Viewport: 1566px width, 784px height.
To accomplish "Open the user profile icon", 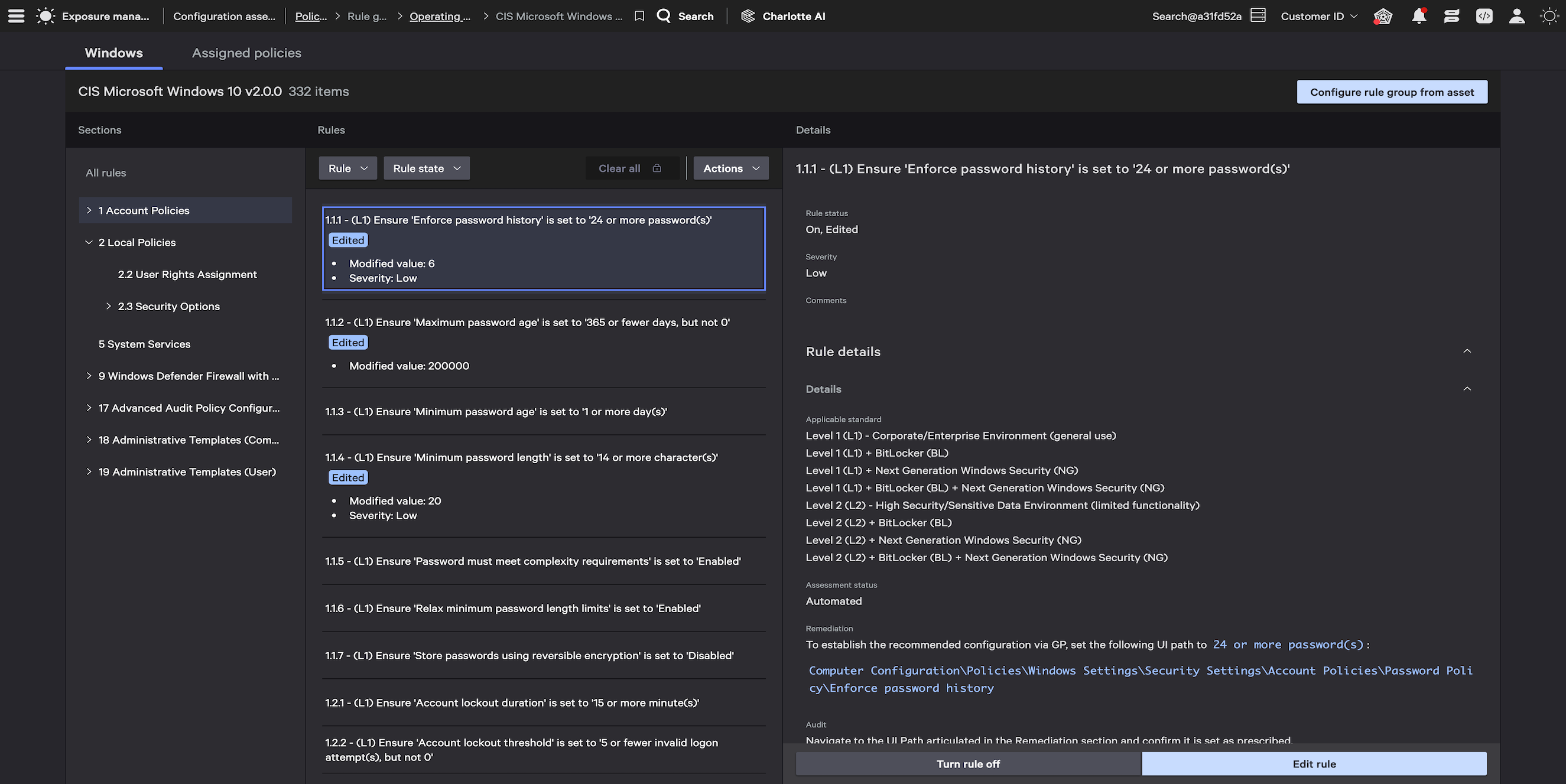I will [x=1517, y=17].
